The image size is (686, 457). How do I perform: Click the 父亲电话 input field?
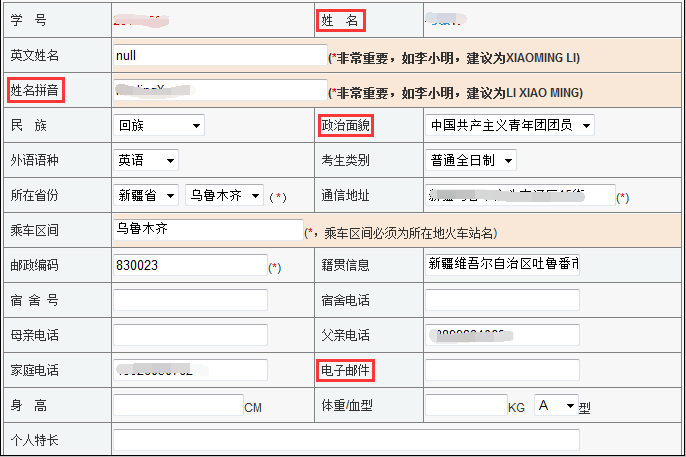502,335
